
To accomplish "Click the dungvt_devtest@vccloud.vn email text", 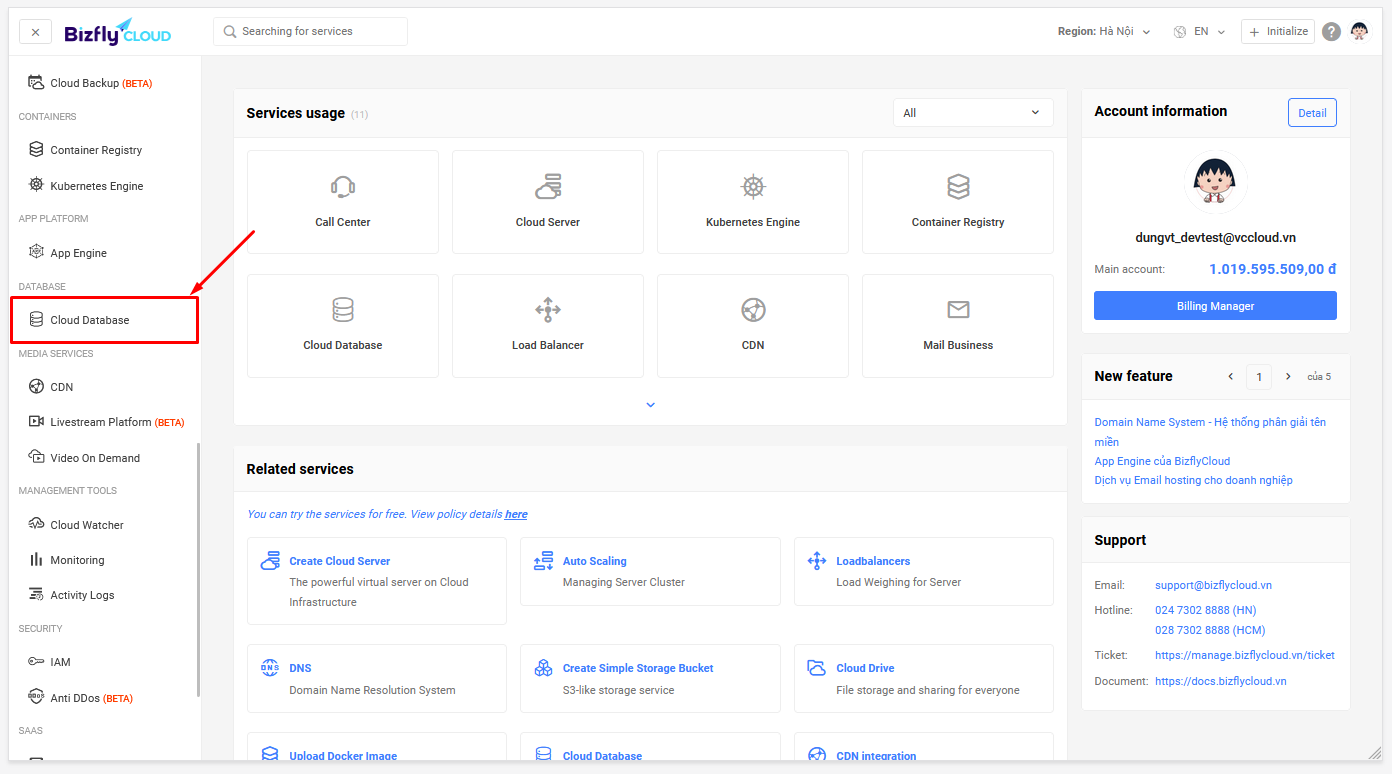I will (x=1215, y=238).
